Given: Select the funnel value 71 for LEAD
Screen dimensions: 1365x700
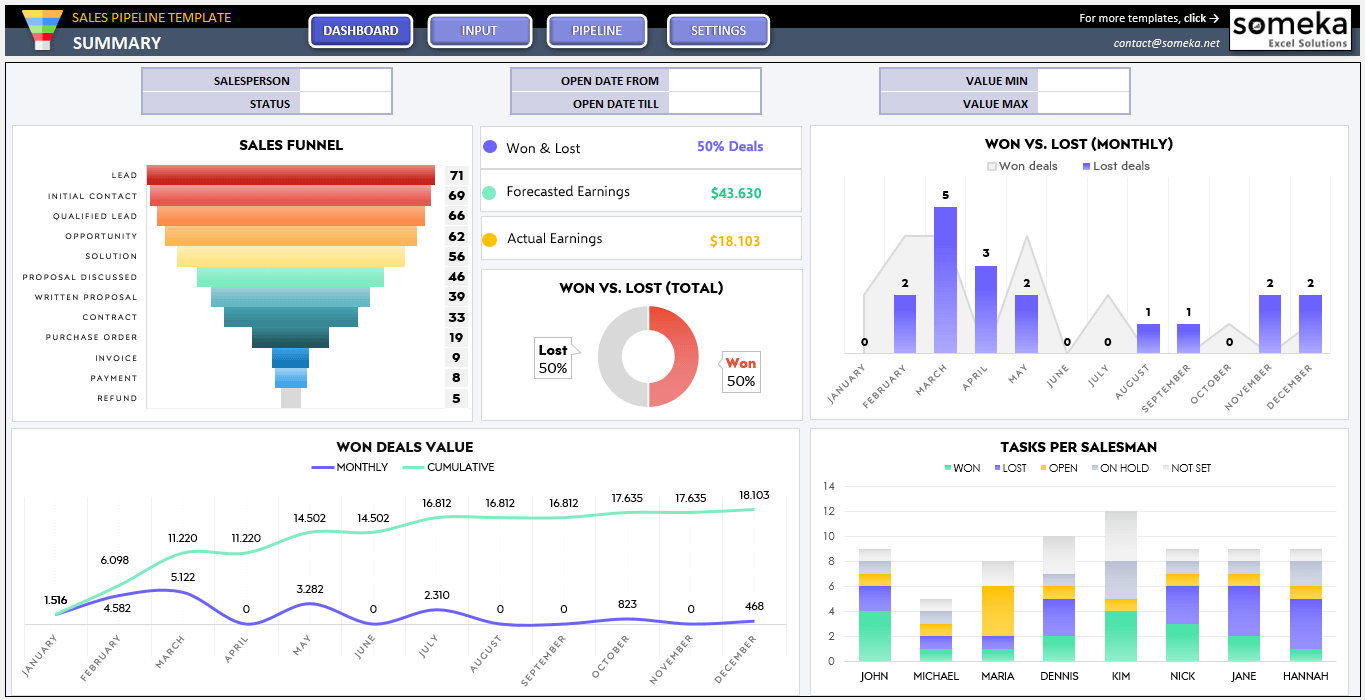Looking at the screenshot, I should (x=457, y=175).
